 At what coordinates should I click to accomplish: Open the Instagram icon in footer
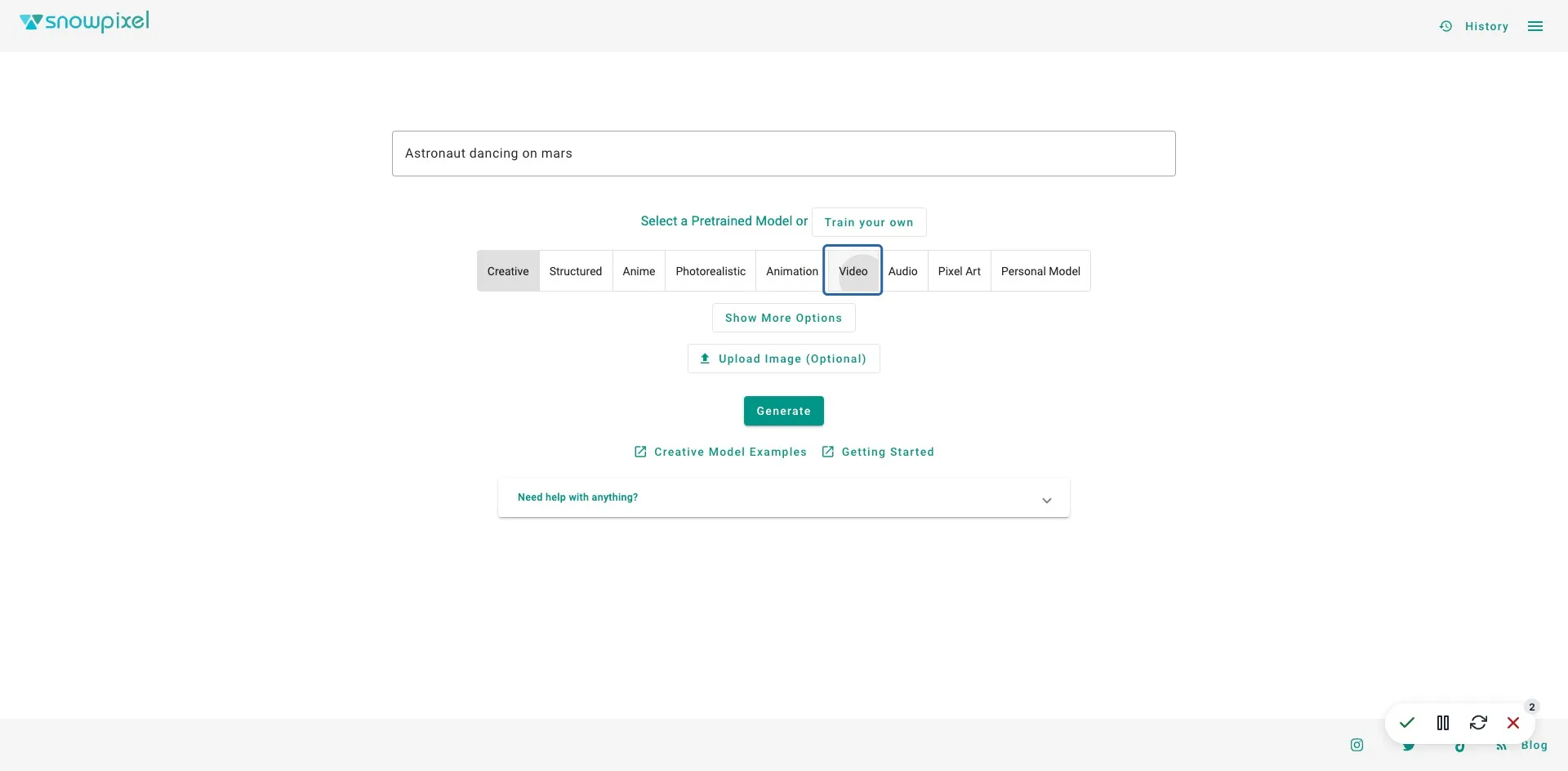coord(1356,745)
